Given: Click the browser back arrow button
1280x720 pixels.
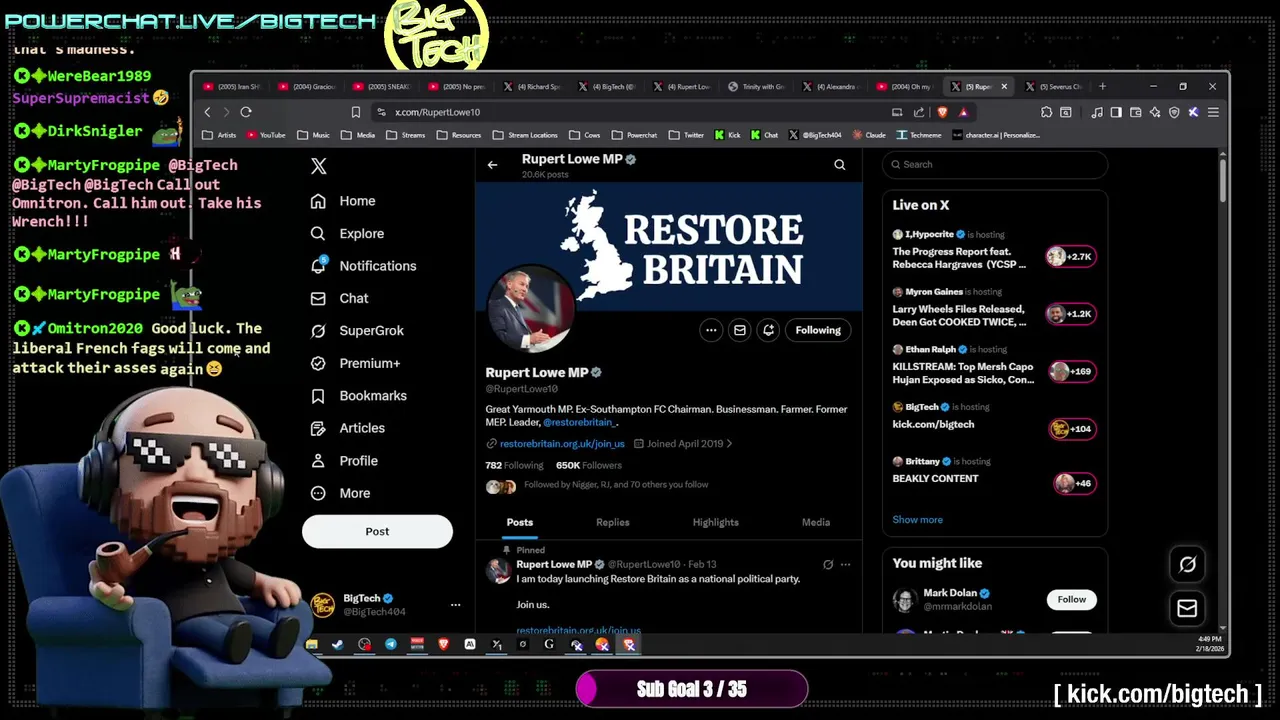Looking at the screenshot, I should tap(207, 112).
